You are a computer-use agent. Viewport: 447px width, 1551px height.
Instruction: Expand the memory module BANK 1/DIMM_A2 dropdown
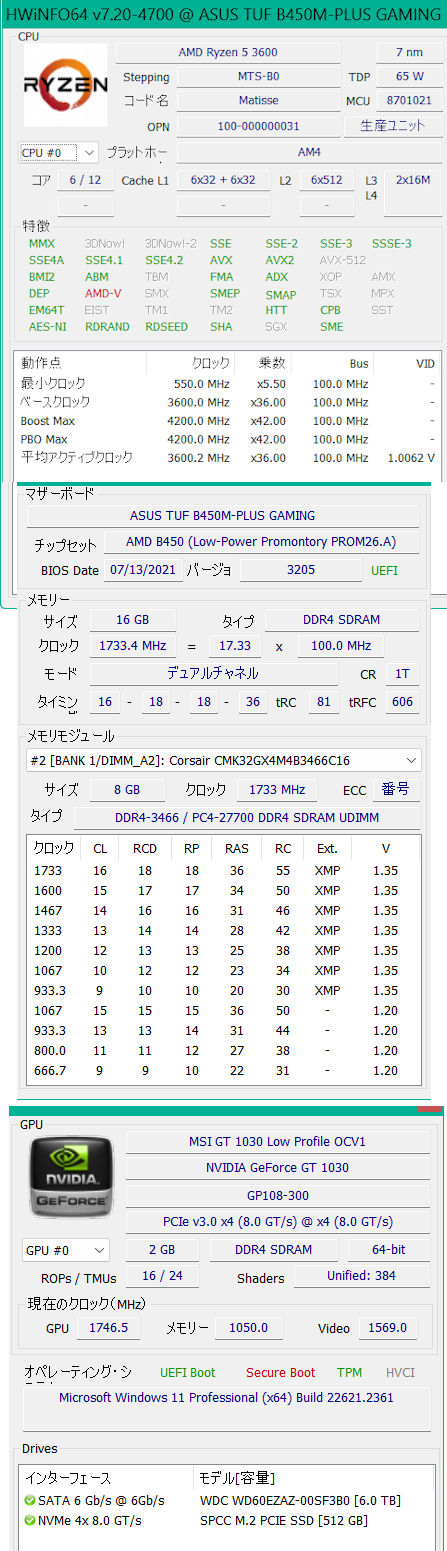click(224, 760)
